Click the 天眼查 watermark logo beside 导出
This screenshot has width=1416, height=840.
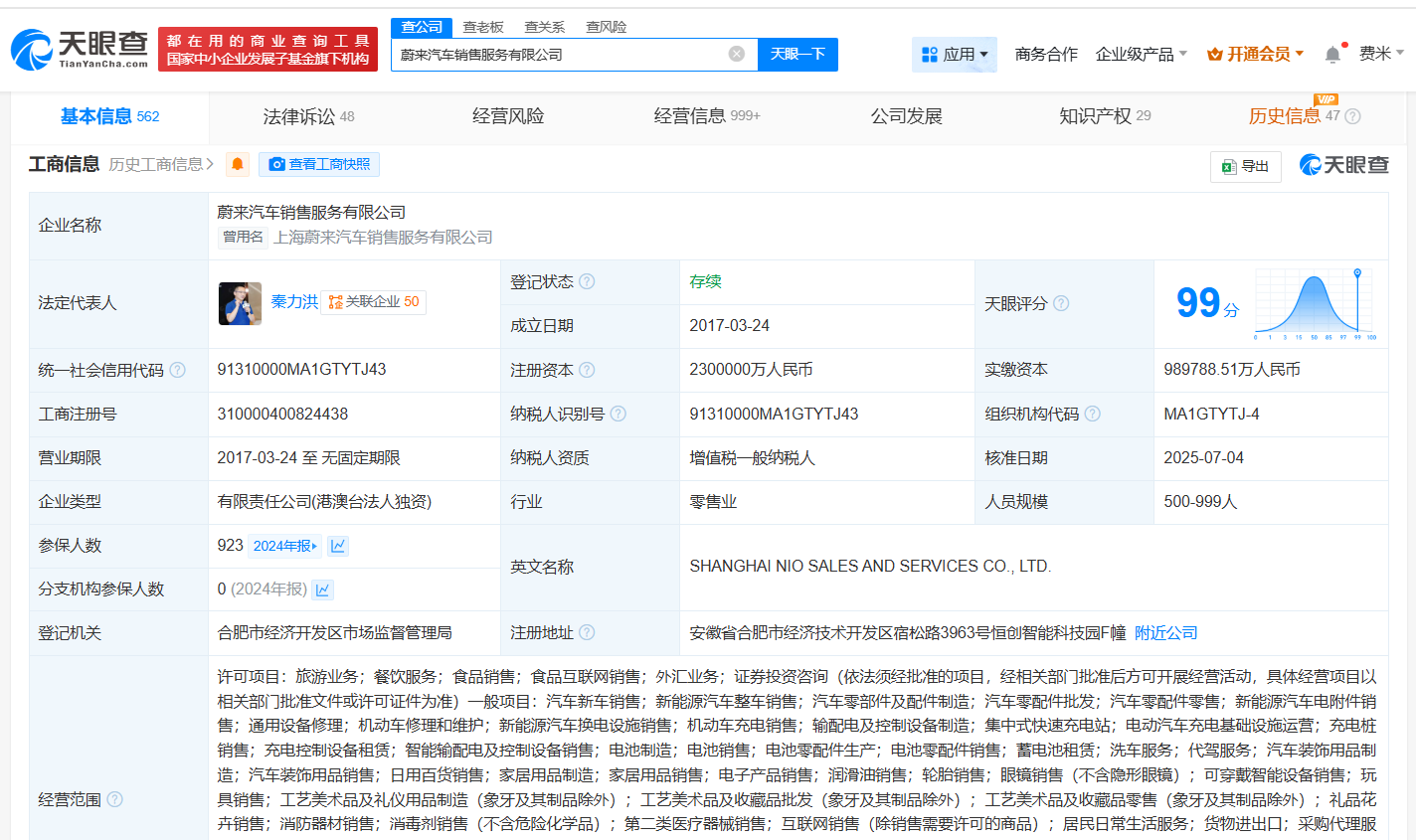pyautogui.click(x=1343, y=165)
